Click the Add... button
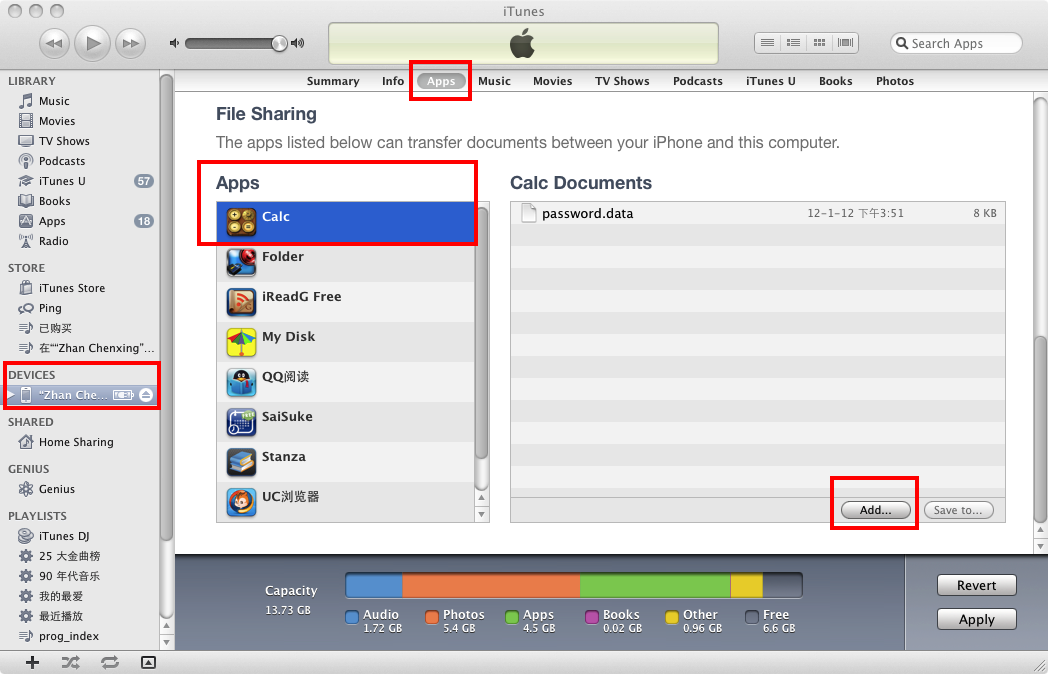This screenshot has width=1048, height=674. tap(876, 510)
